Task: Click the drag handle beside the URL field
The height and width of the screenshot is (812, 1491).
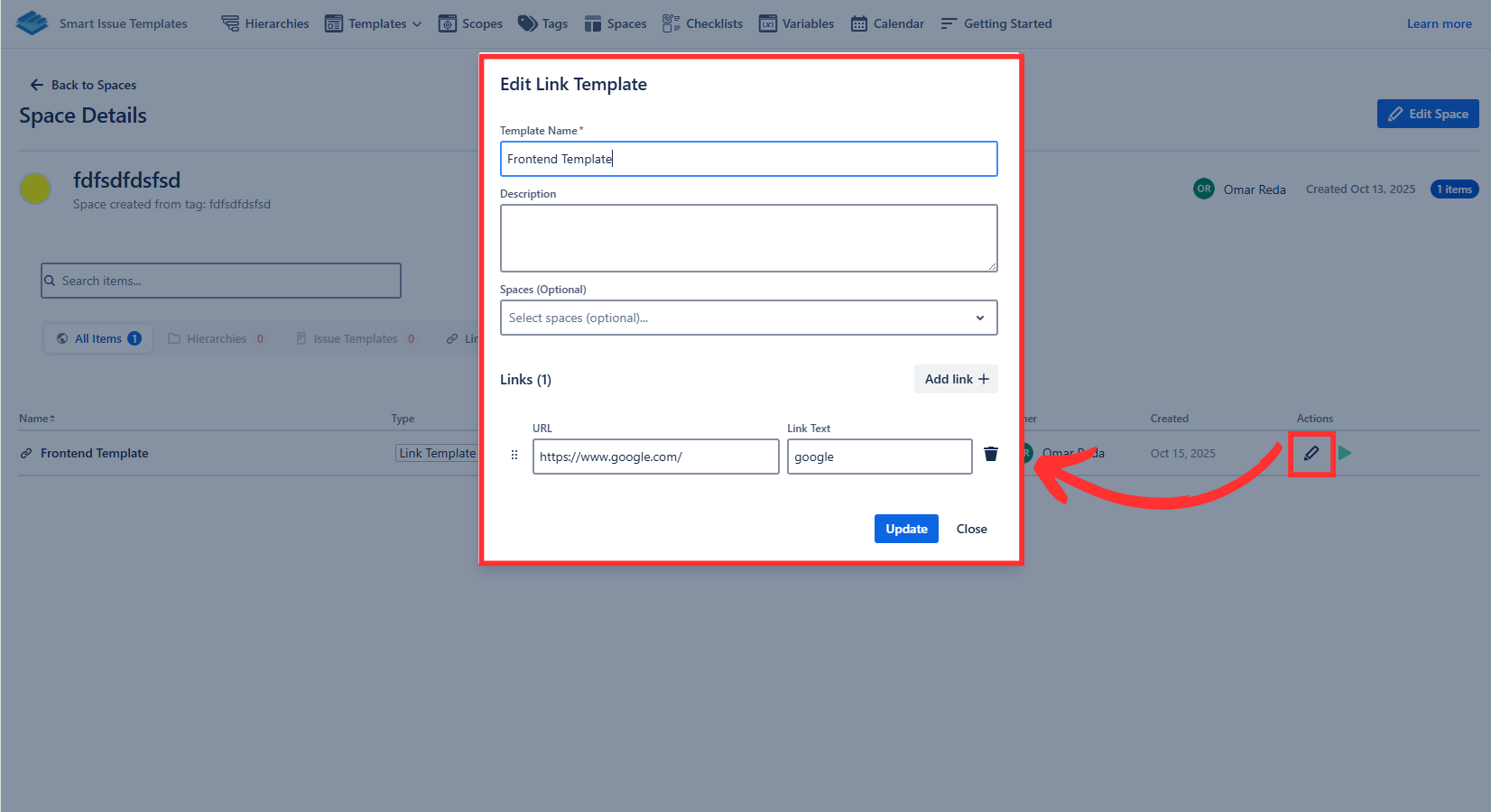Action: coord(514,456)
